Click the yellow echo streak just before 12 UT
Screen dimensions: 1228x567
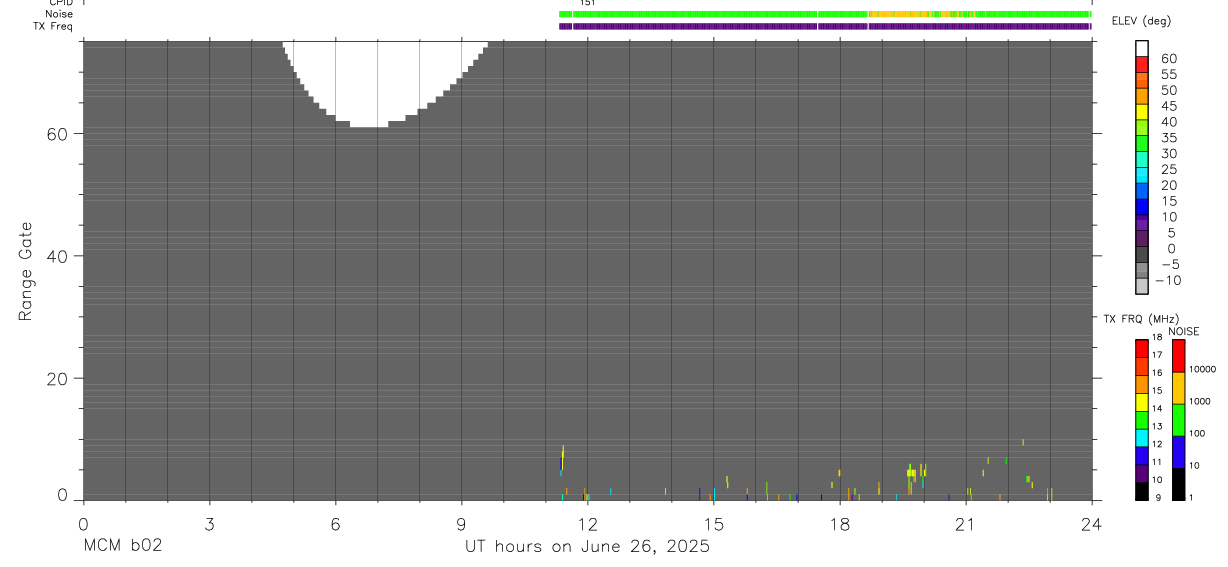tap(563, 457)
